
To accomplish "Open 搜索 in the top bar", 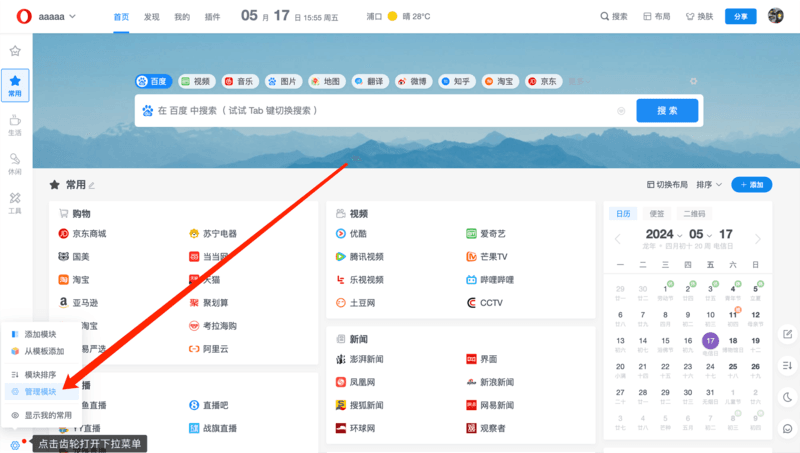I will coord(614,16).
